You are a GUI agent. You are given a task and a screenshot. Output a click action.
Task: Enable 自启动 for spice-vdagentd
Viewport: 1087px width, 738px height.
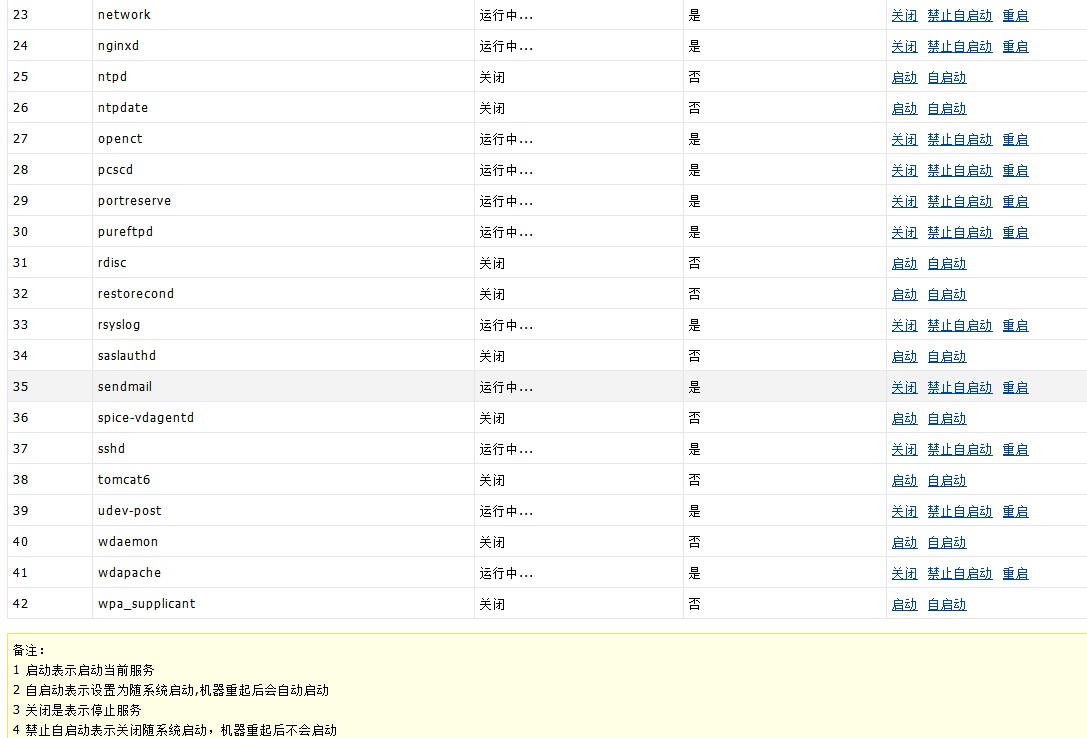(x=946, y=418)
